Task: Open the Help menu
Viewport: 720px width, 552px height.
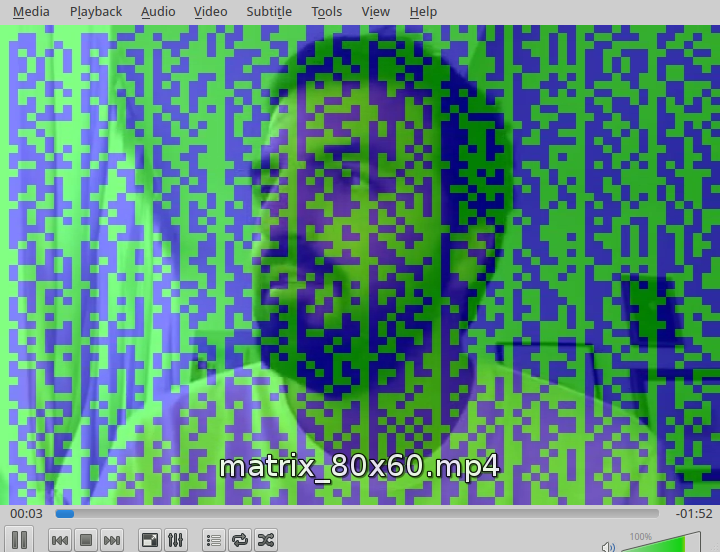Action: (x=423, y=11)
